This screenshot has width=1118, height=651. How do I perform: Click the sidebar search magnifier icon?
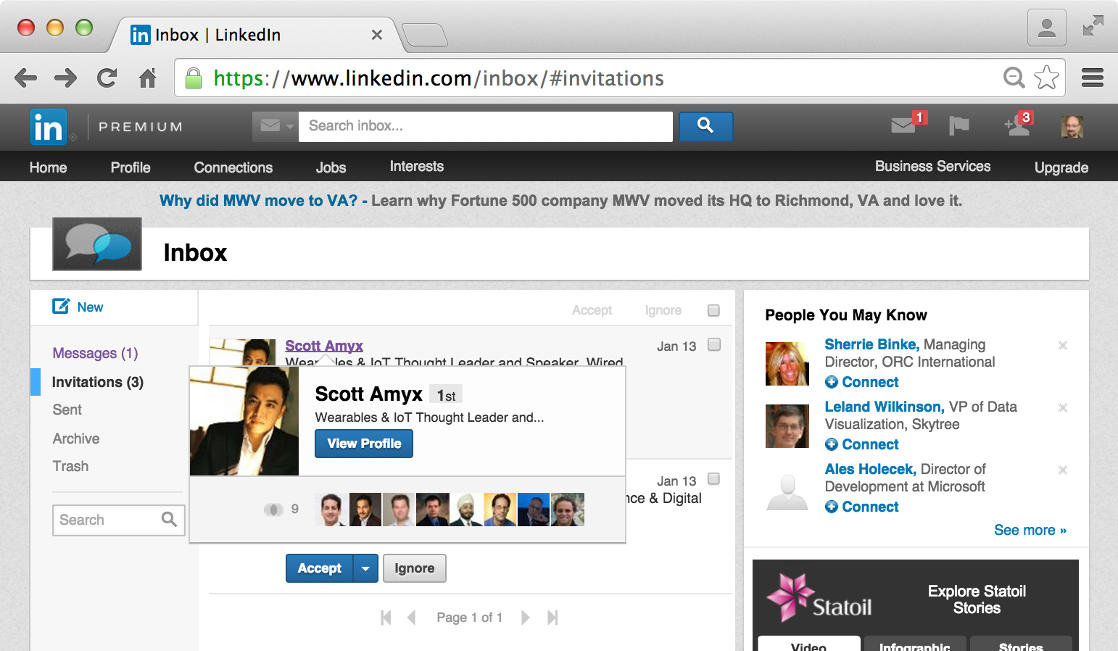169,519
